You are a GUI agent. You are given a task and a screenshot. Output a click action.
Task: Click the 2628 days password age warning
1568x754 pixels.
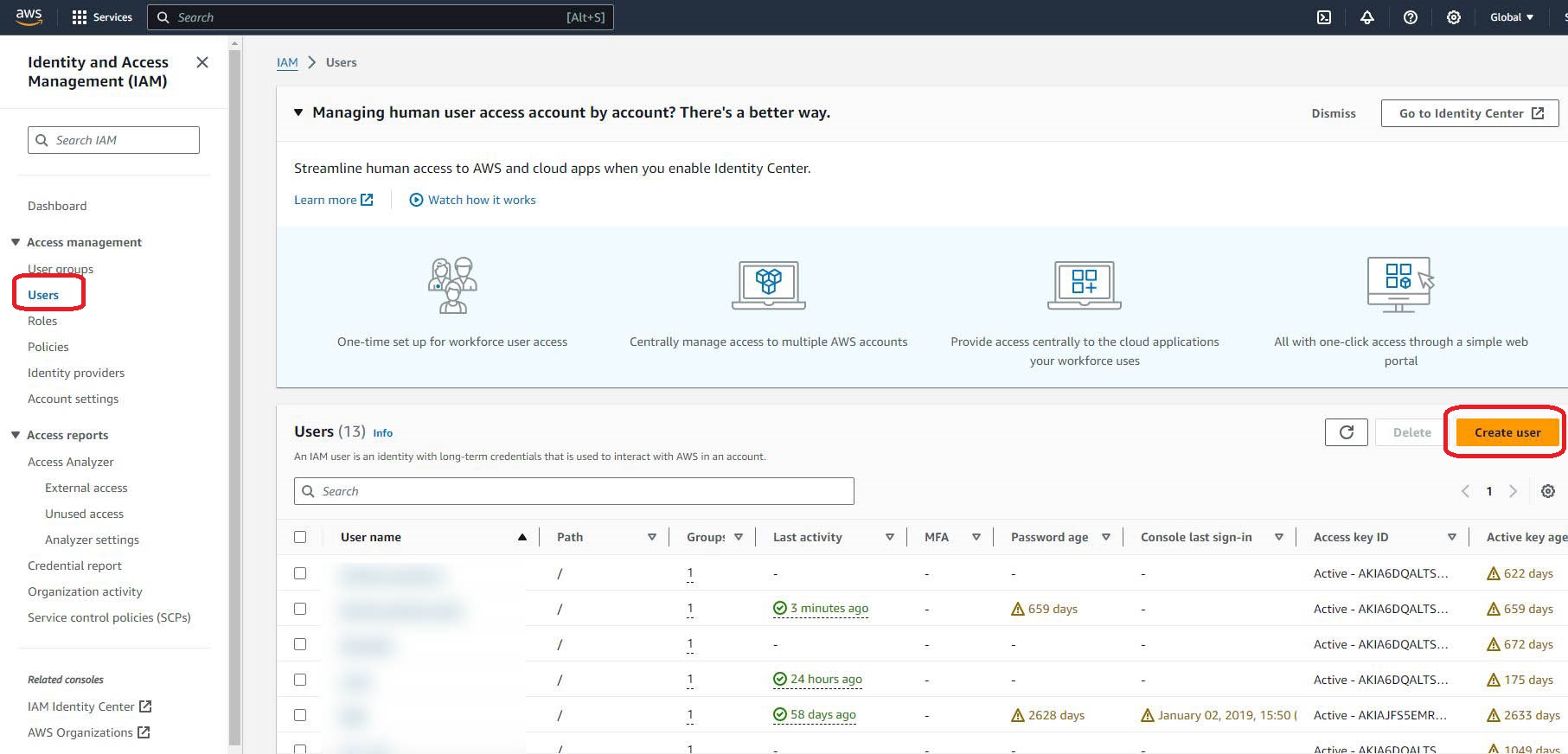tap(1048, 715)
